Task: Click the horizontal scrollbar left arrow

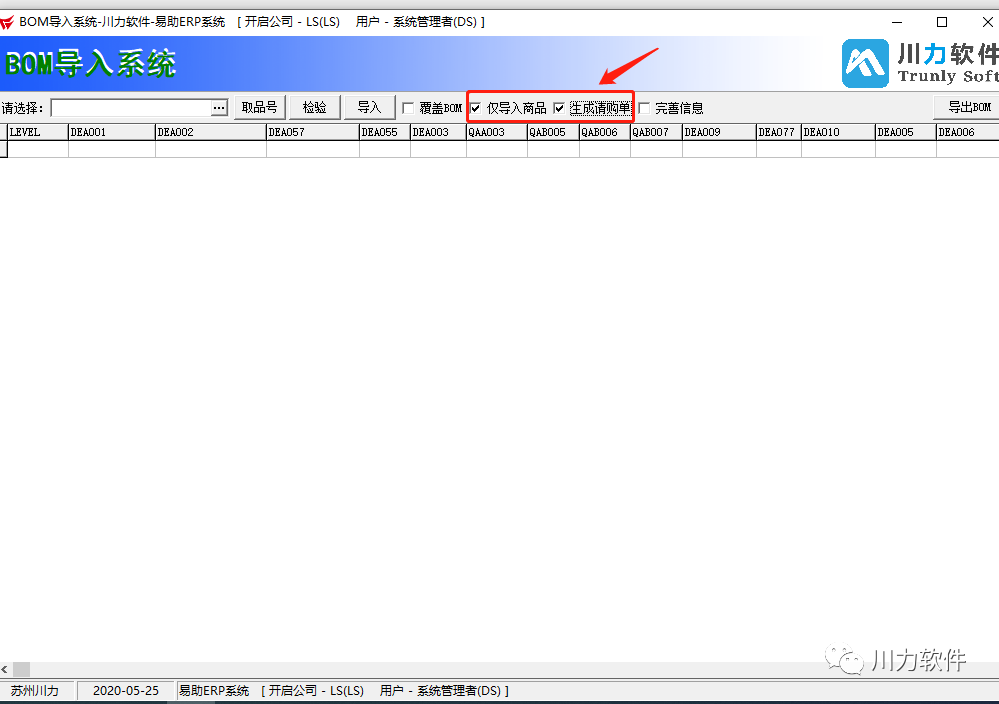Action: point(5,669)
